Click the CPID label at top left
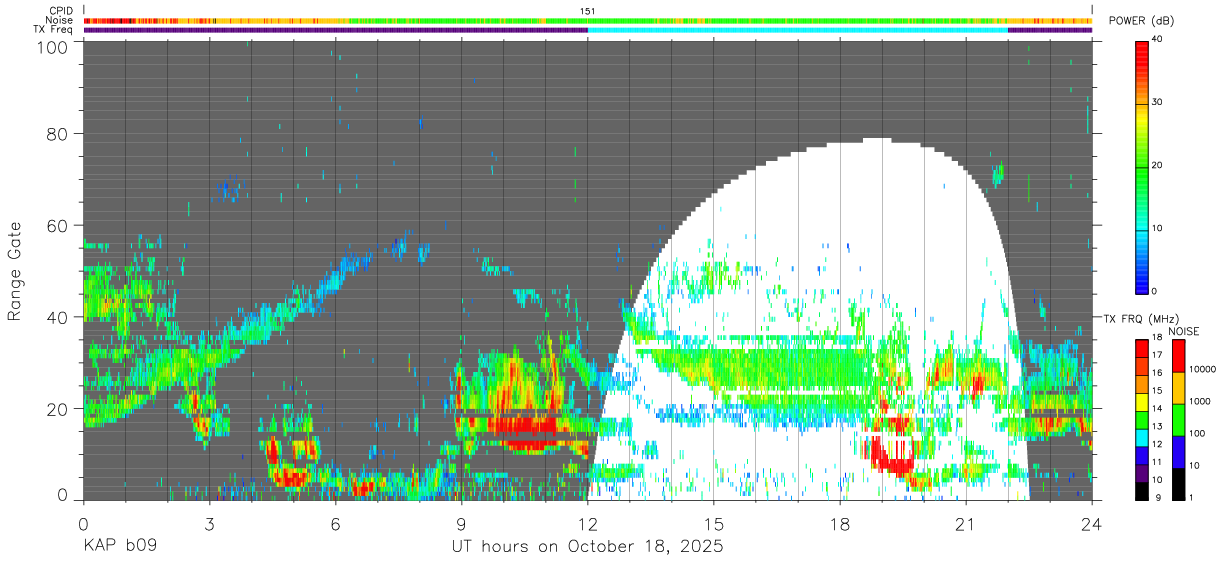The image size is (1228, 567). coord(60,11)
